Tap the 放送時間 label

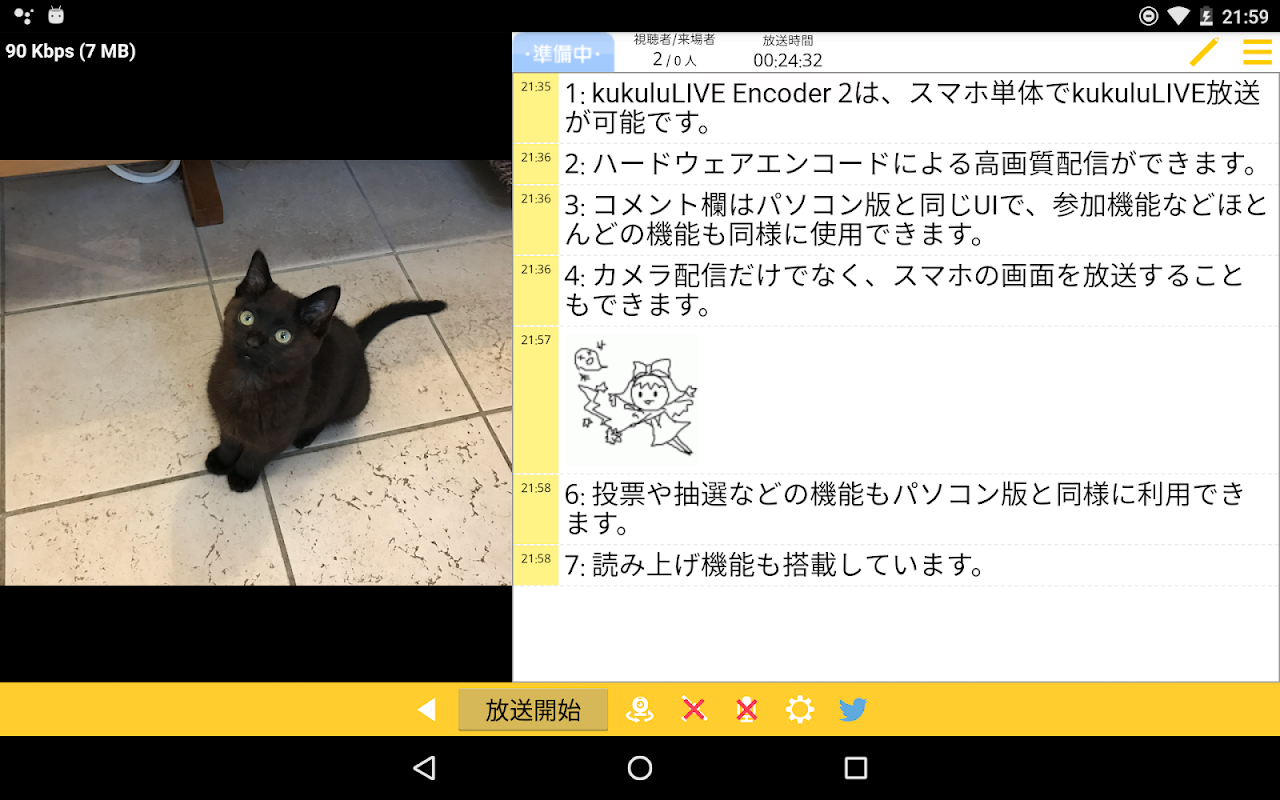[788, 40]
